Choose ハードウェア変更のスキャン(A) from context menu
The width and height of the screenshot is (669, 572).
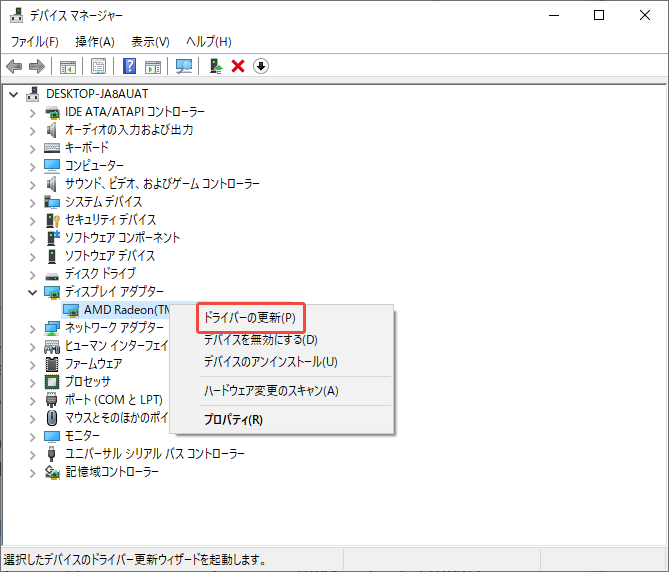pyautogui.click(x=271, y=391)
